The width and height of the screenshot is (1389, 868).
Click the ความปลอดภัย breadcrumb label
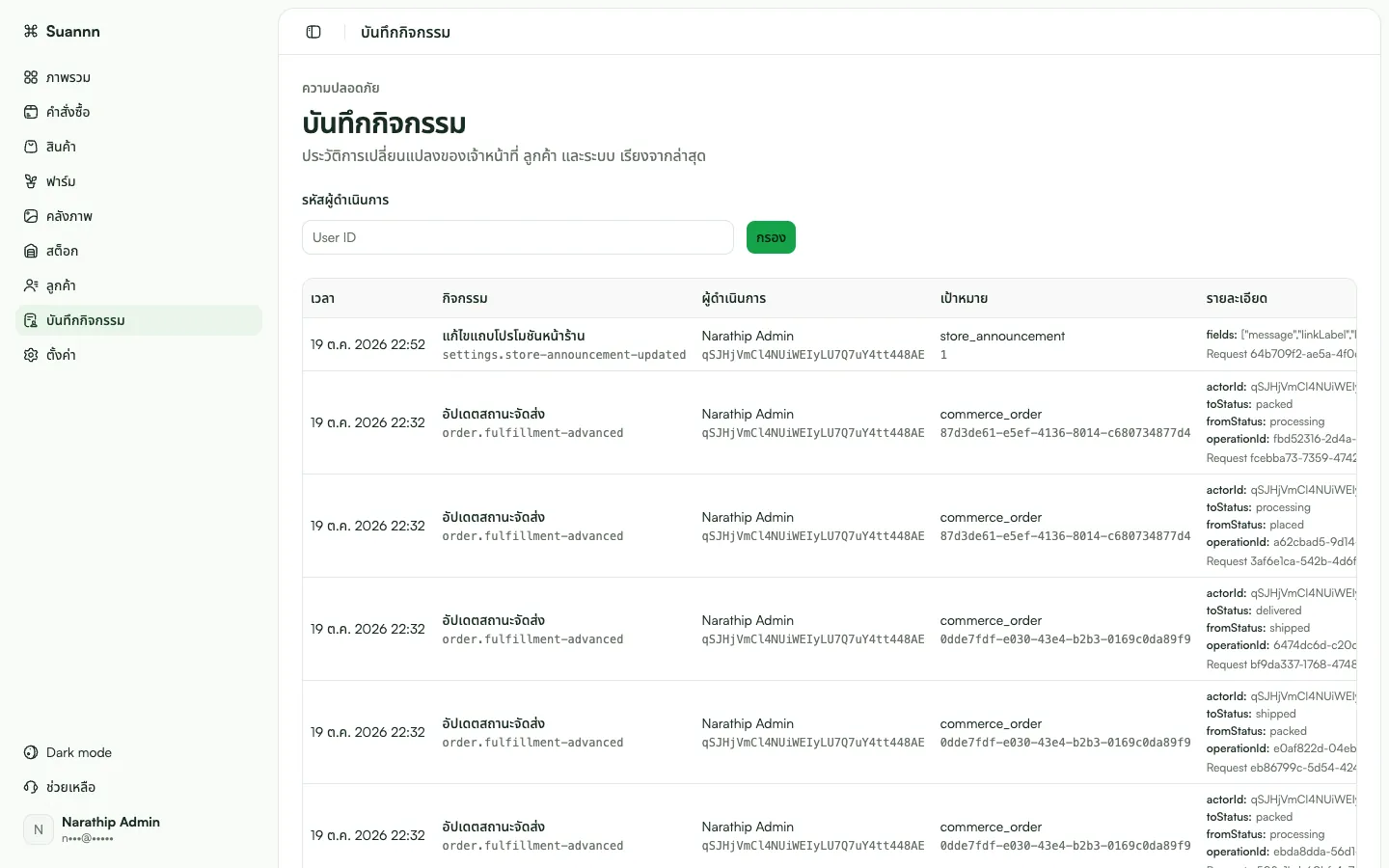click(x=340, y=88)
